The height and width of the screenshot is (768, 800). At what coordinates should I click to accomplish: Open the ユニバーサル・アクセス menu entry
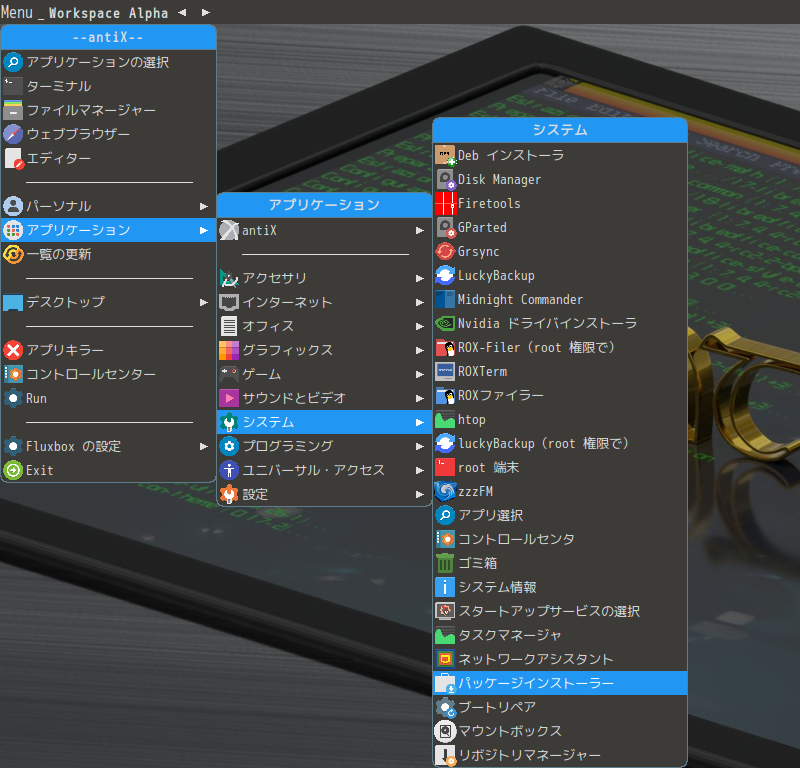tap(324, 470)
